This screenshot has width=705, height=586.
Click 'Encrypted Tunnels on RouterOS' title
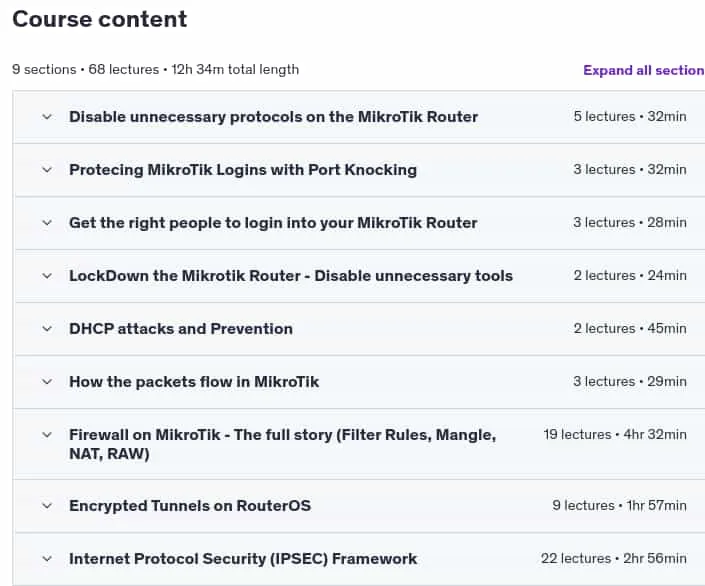coord(190,506)
